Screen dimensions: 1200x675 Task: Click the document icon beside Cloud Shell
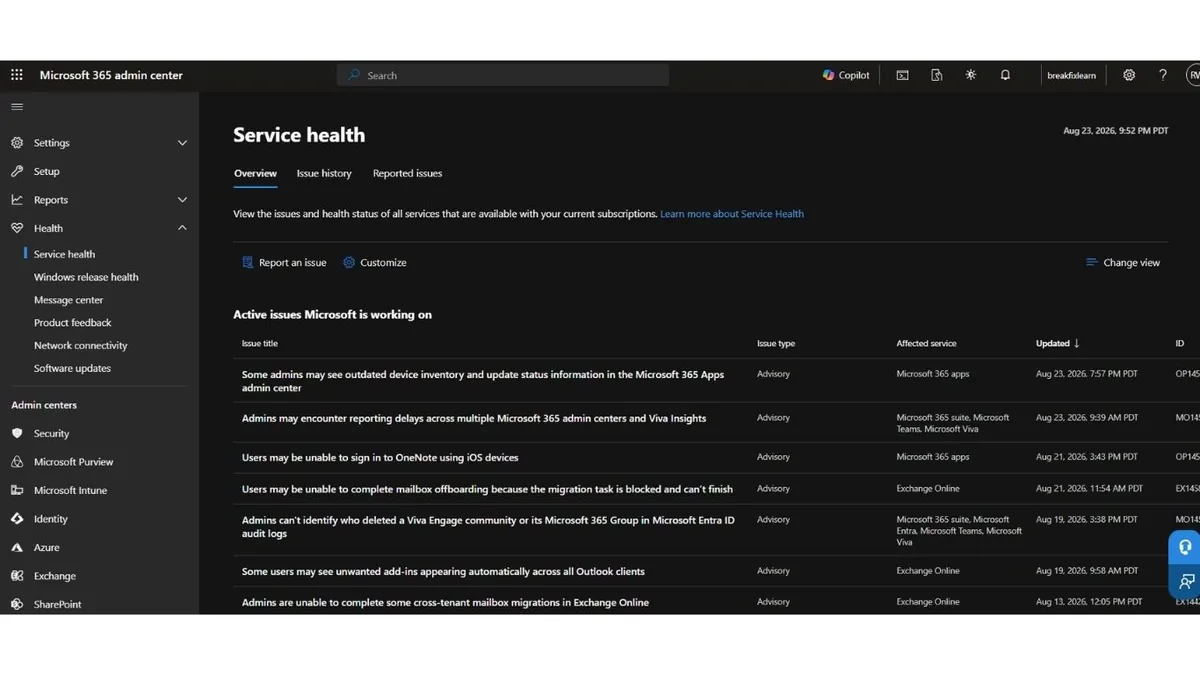(x=937, y=75)
